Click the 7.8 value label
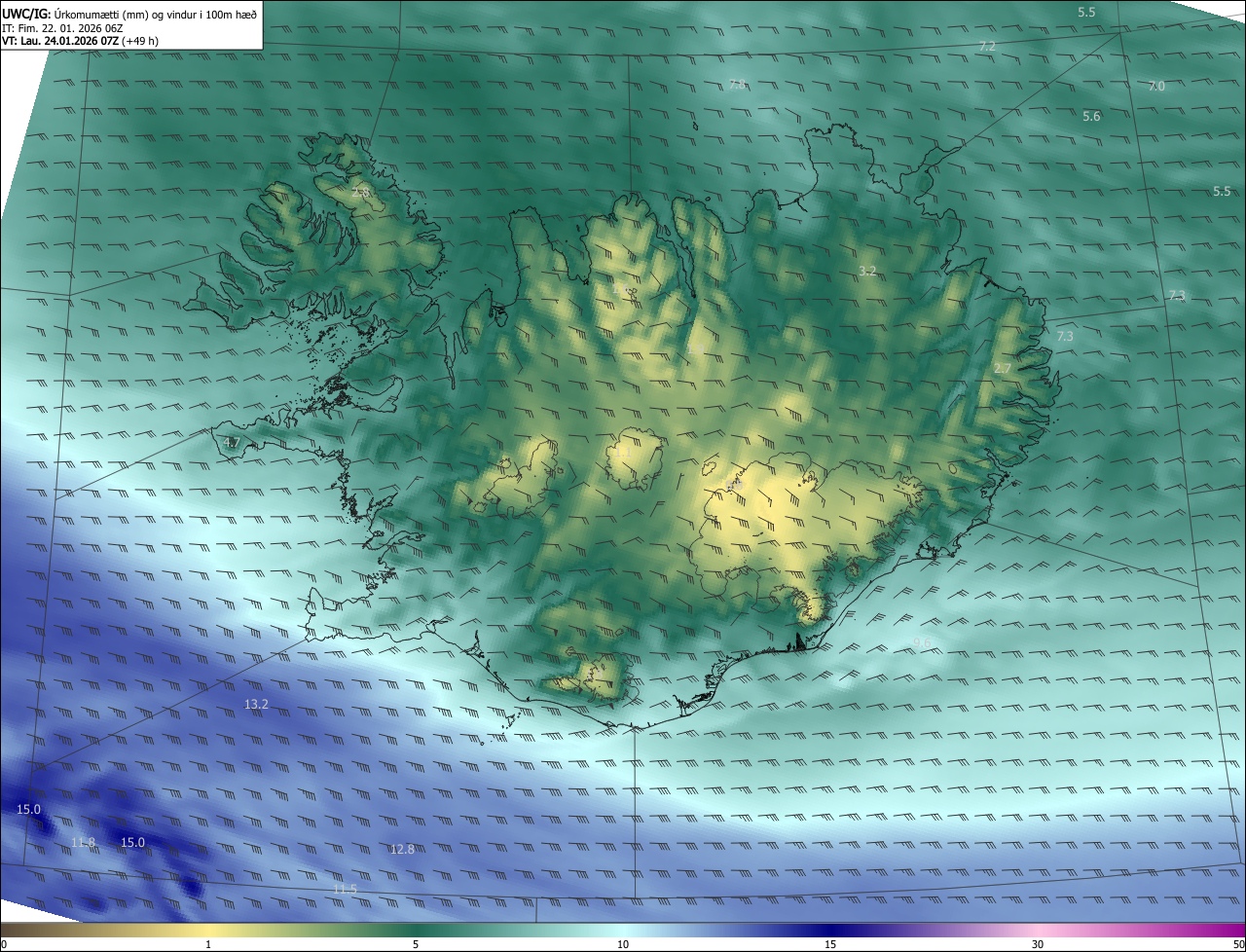The image size is (1246, 952). coord(737,85)
